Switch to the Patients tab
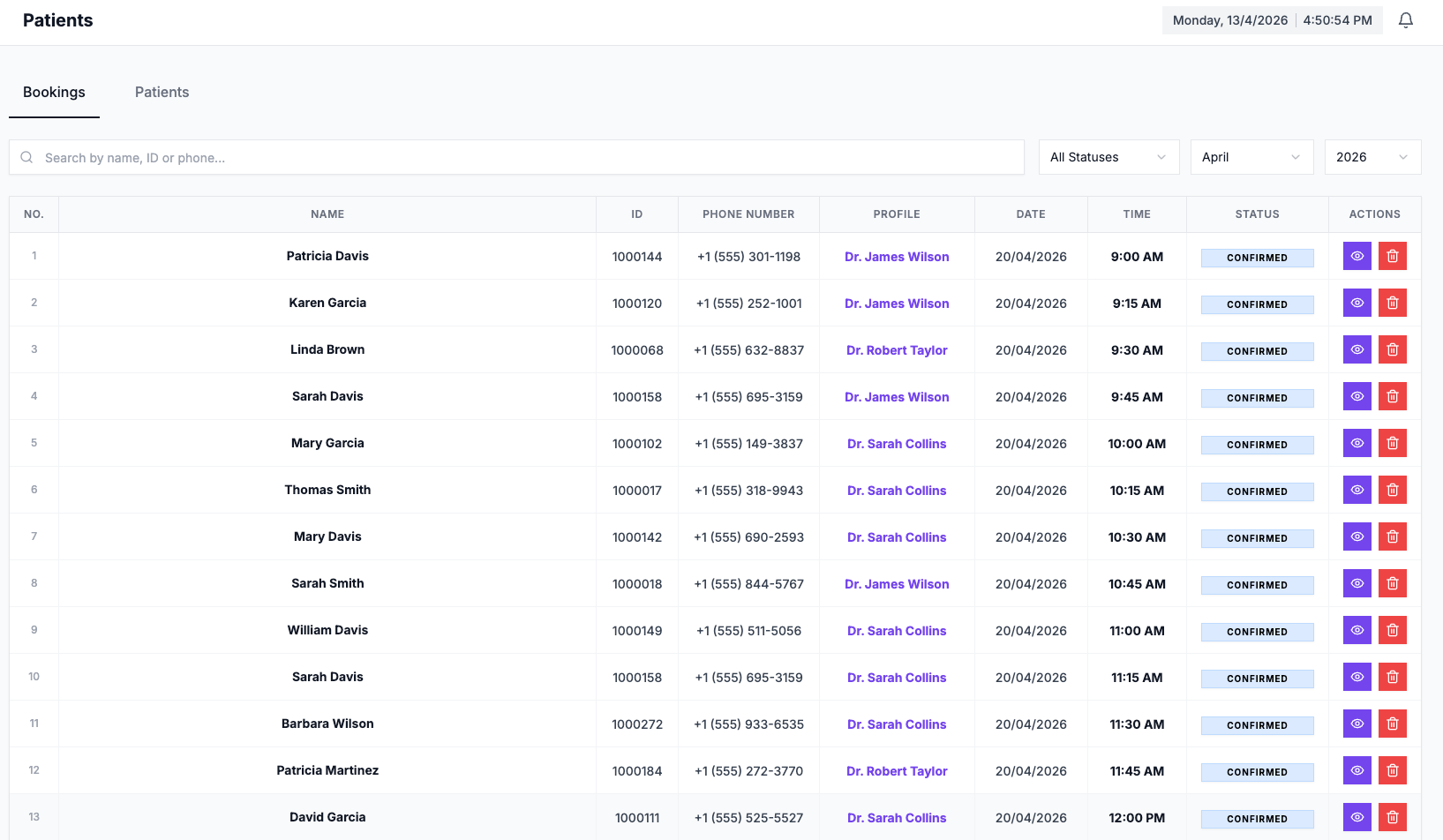1443x840 pixels. pos(162,93)
